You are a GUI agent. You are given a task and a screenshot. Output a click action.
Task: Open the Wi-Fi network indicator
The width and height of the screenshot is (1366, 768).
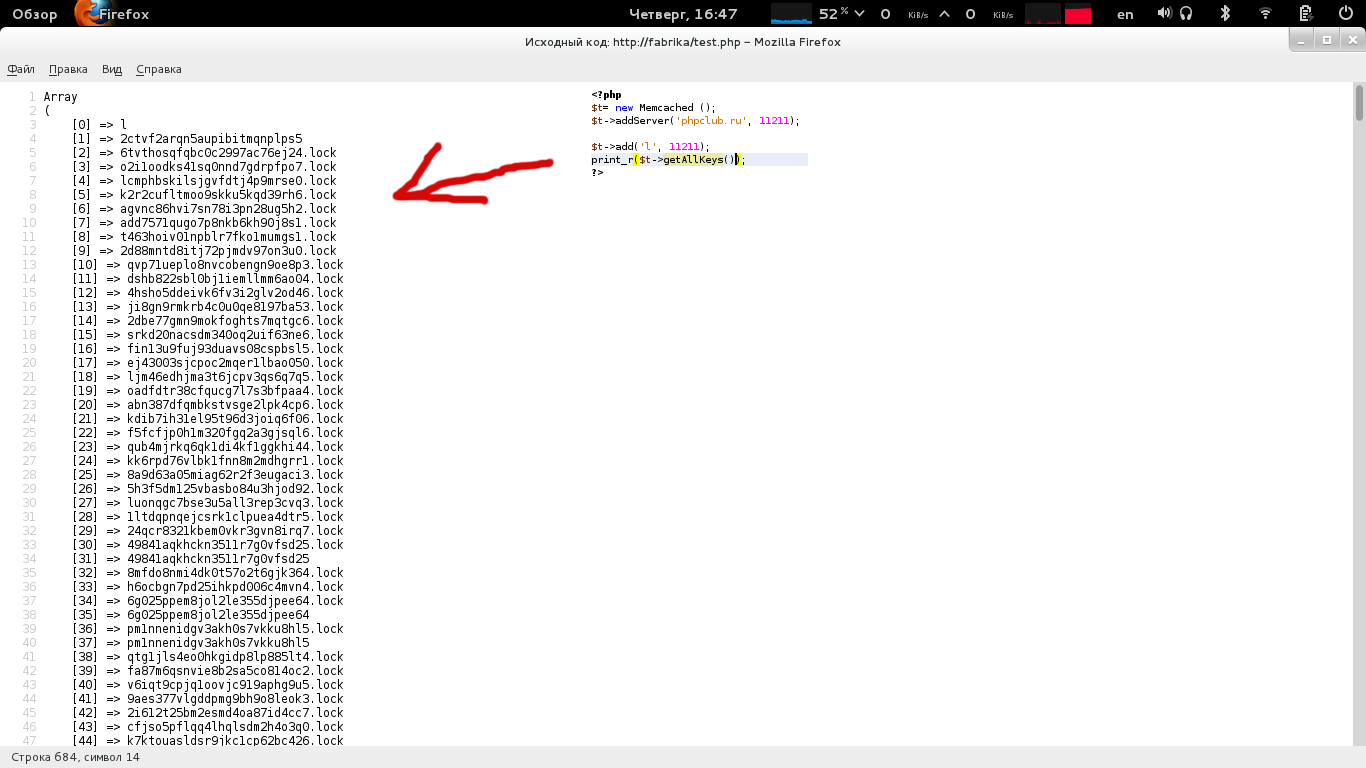(1265, 13)
